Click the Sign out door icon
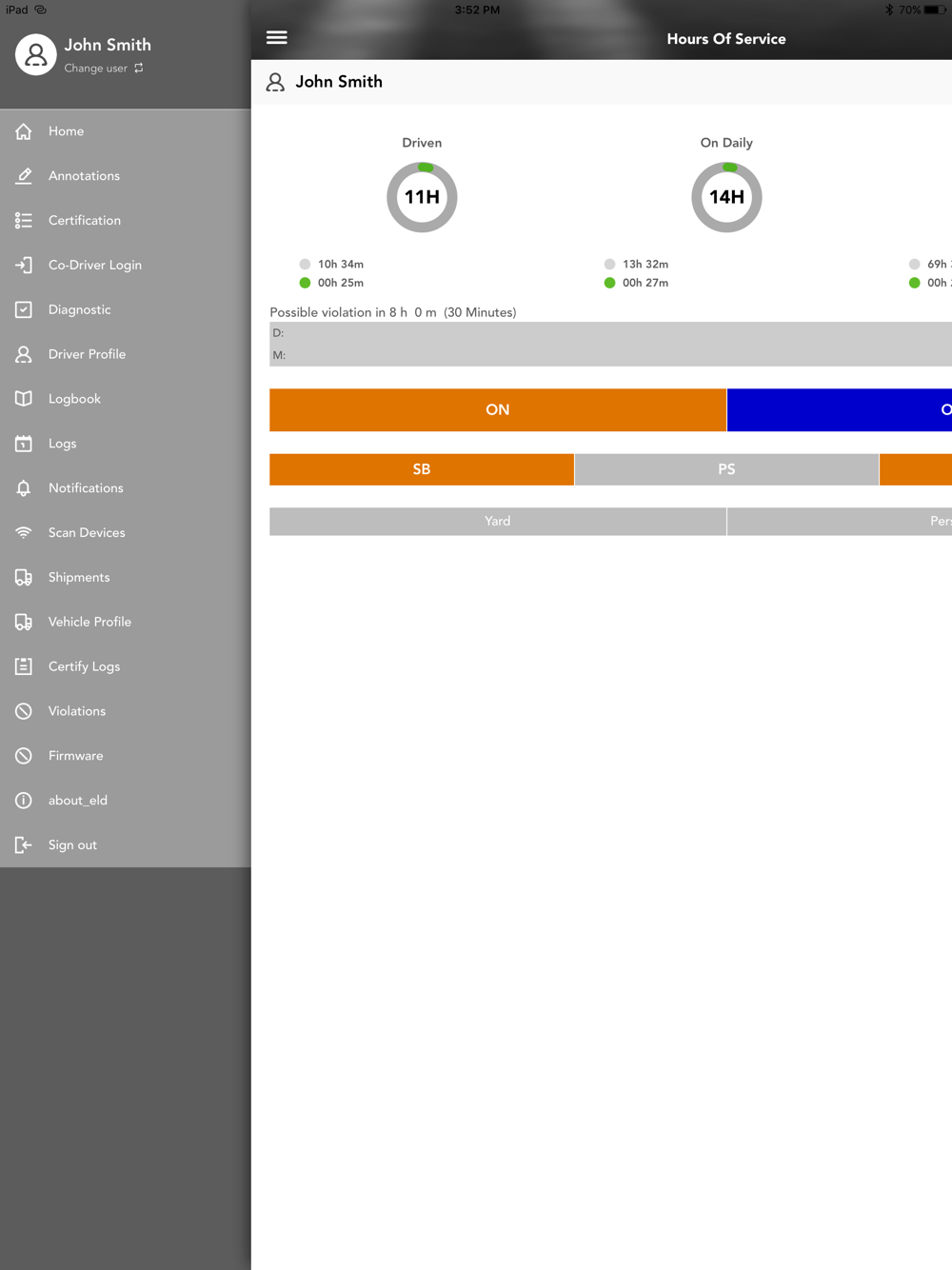Viewport: 952px width, 1270px height. click(24, 845)
